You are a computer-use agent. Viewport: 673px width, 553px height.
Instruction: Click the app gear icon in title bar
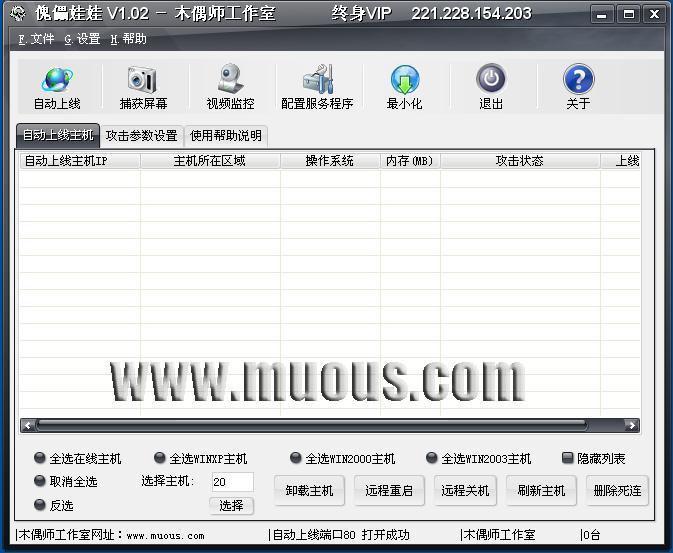coord(18,14)
